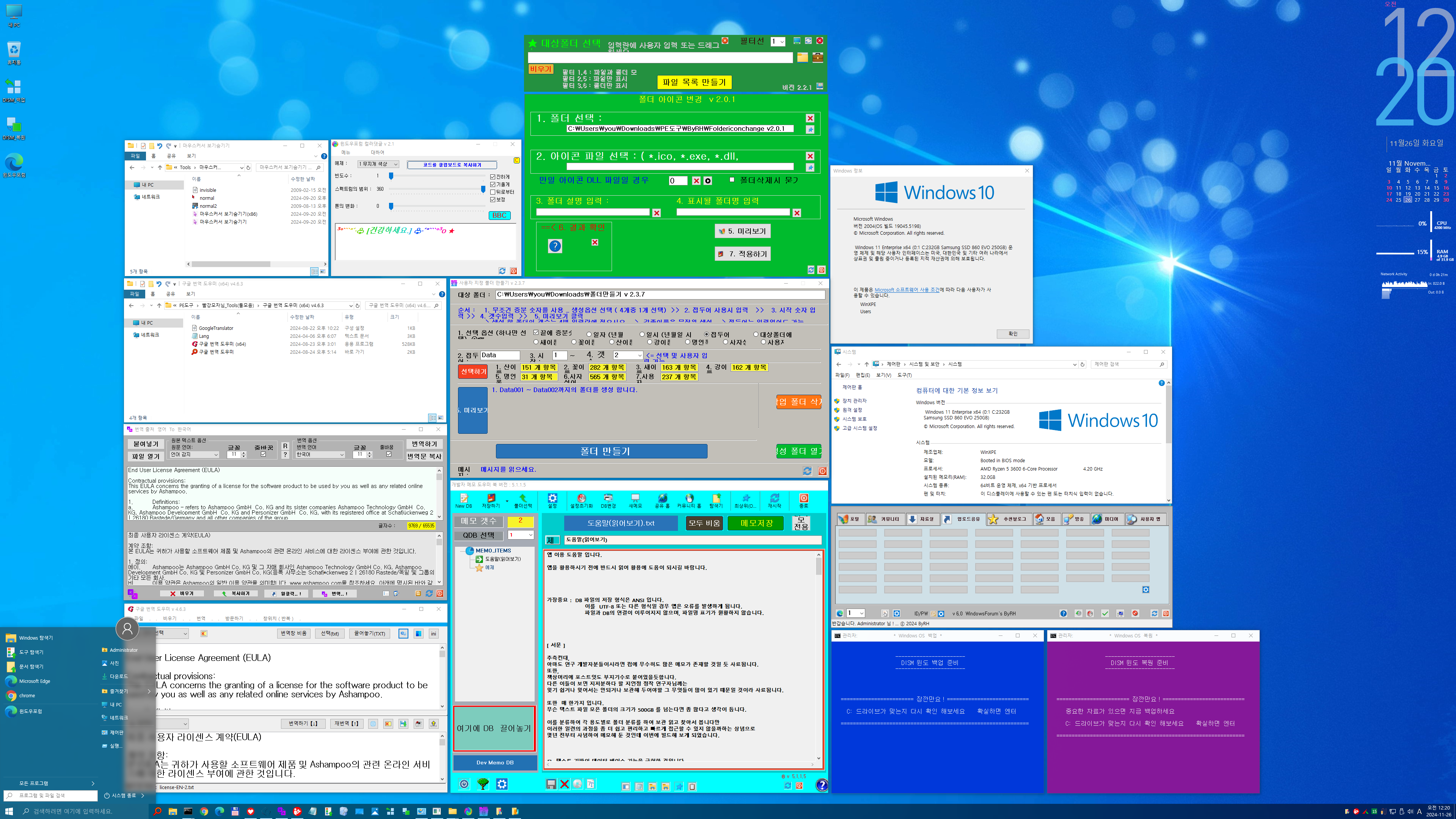
Task: Click the translate icon in the translator bottom bar
Action: point(132,593)
